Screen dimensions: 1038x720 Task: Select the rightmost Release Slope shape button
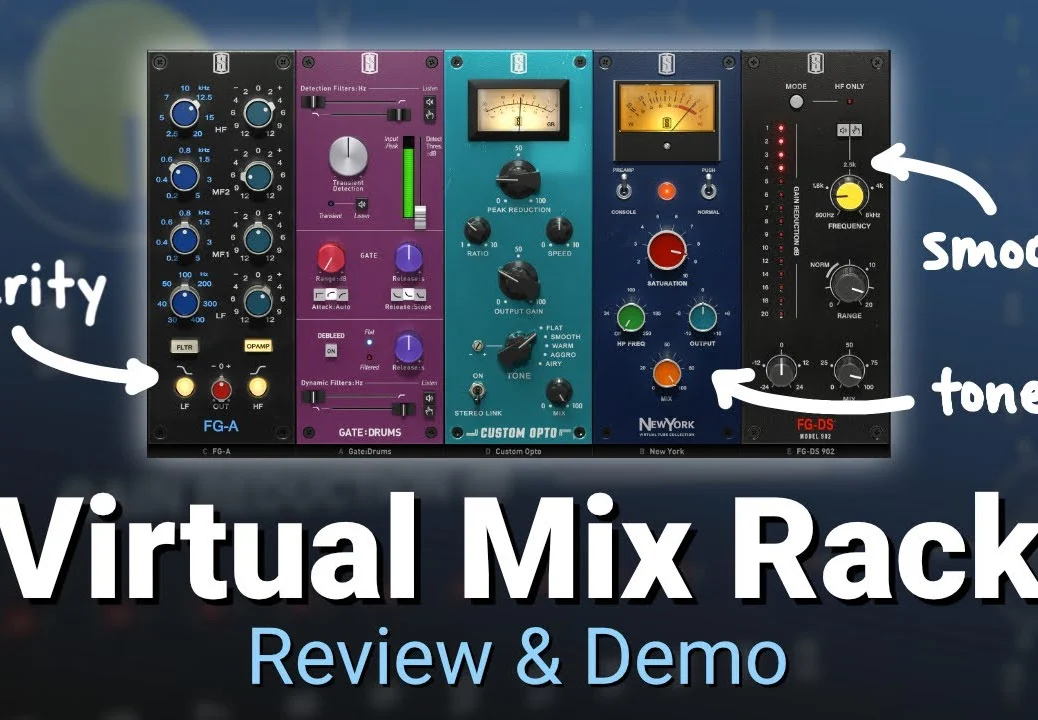(x=420, y=294)
